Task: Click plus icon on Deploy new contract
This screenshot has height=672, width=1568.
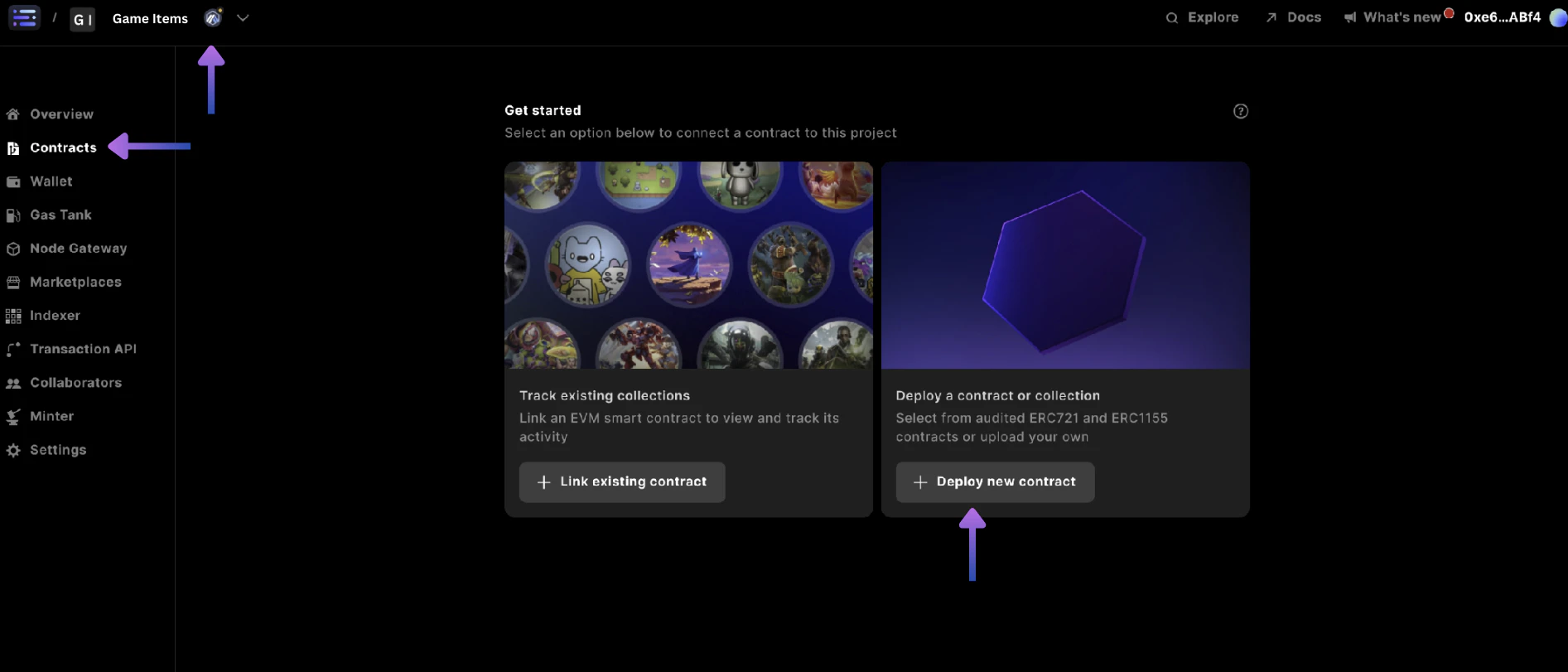Action: click(920, 482)
